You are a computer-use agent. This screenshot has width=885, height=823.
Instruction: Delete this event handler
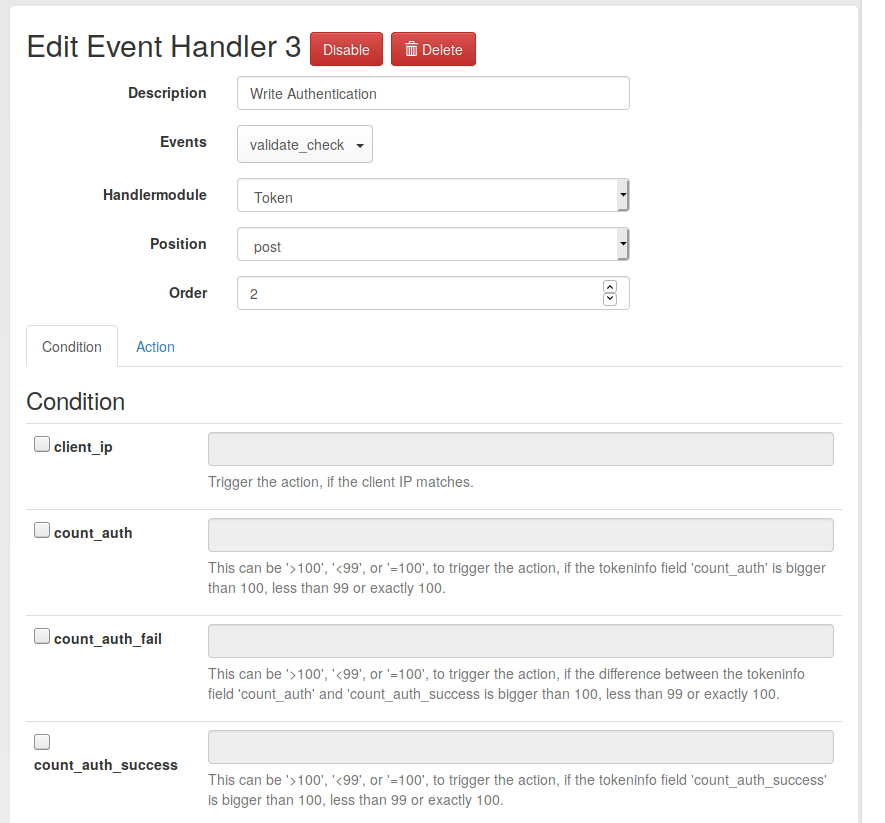433,49
